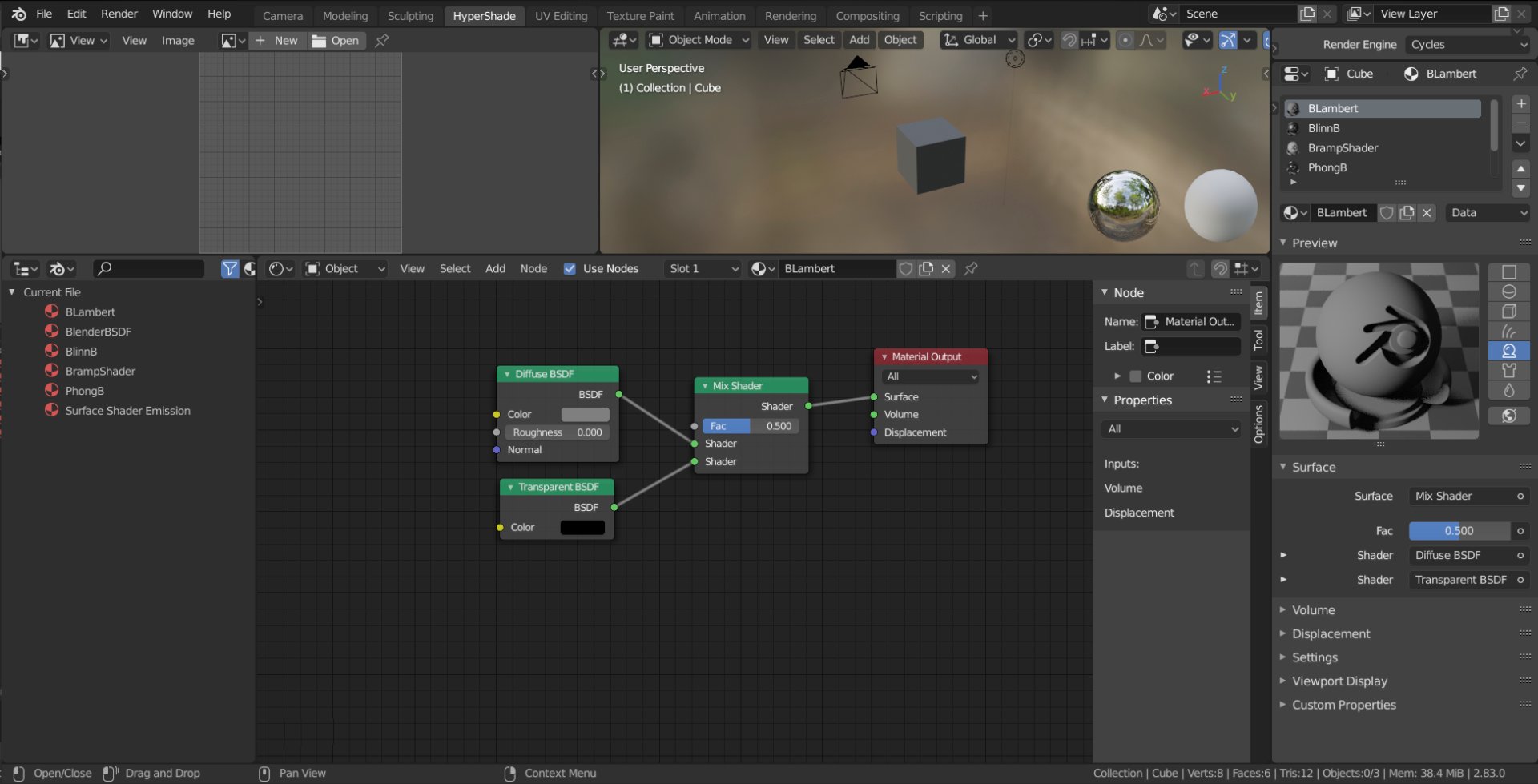The image size is (1538, 784).
Task: Click the pin icon in Properties header
Action: pyautogui.click(x=1520, y=74)
